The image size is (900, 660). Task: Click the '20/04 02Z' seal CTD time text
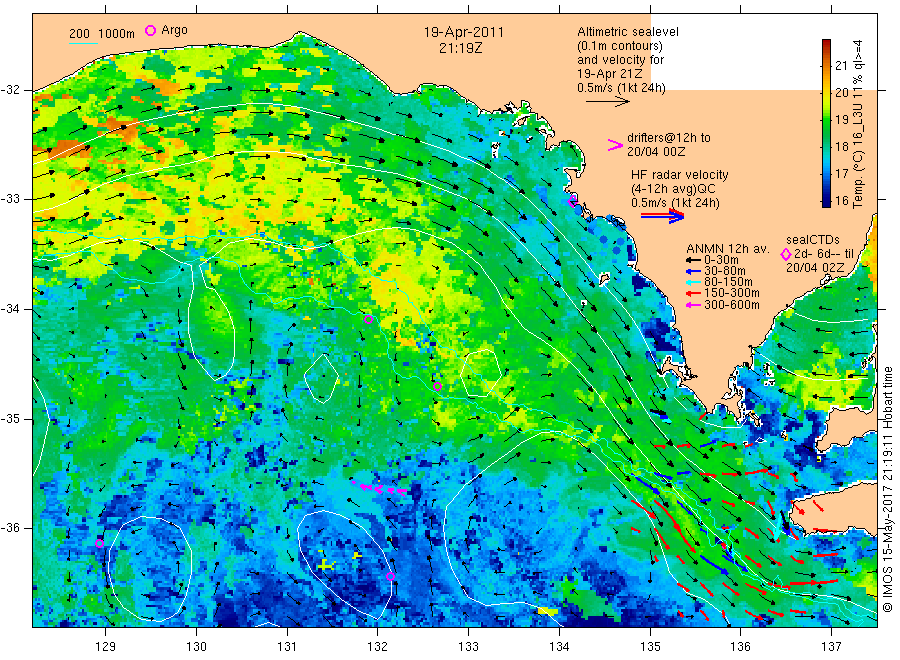(815, 268)
